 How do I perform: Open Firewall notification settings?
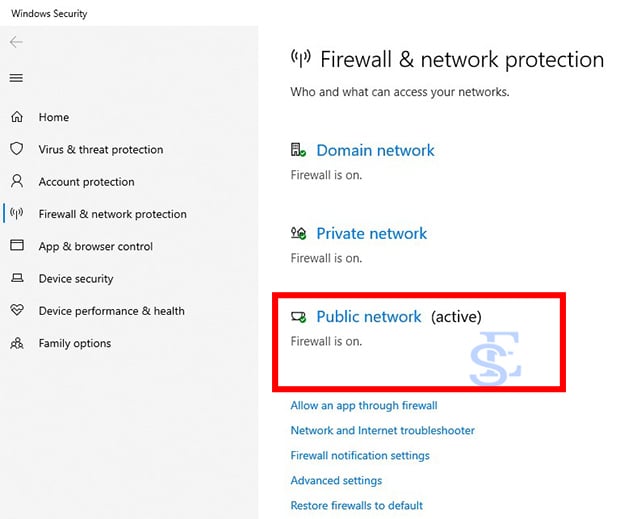360,455
